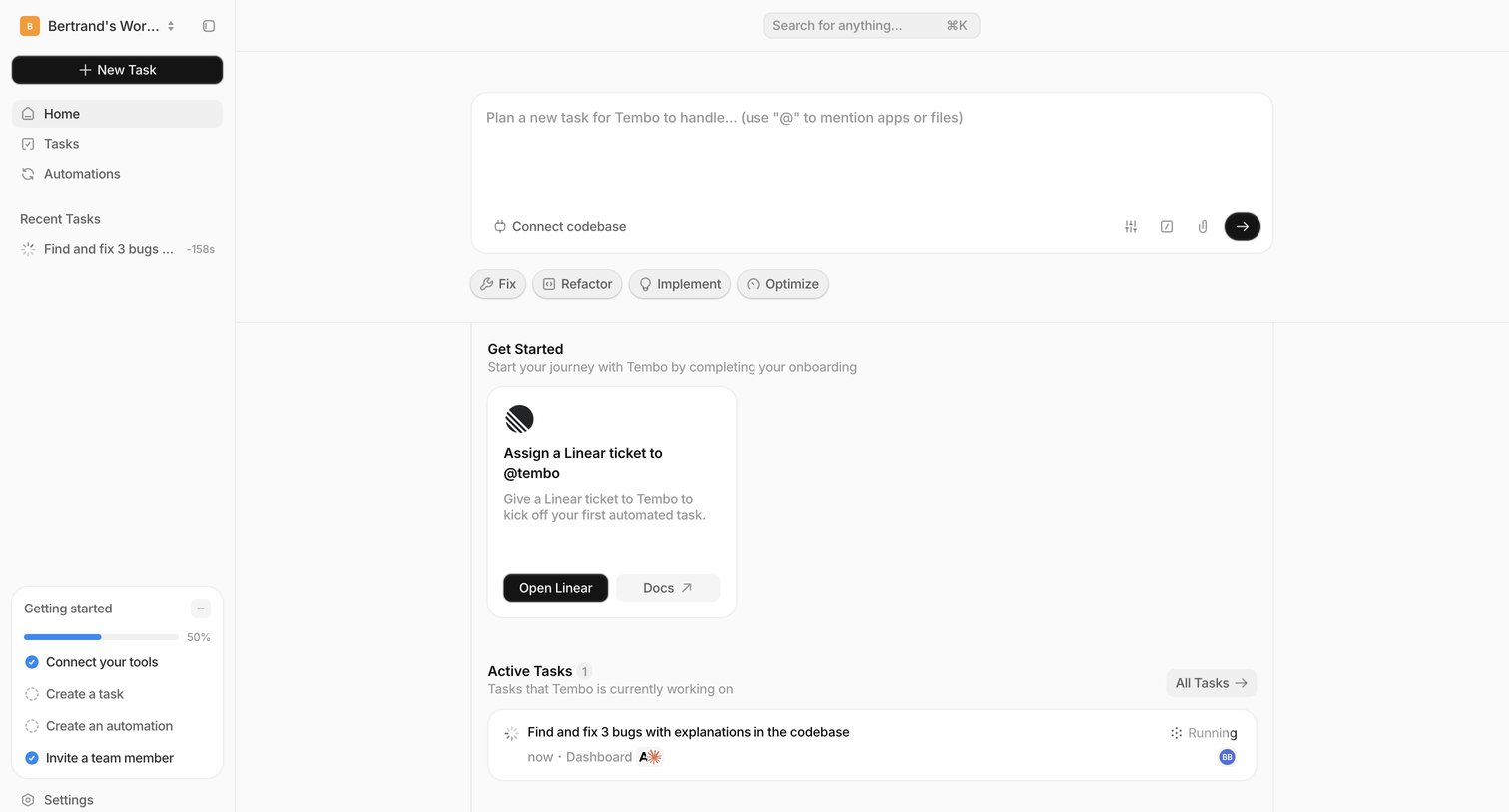Click 'Create an automation' checklist item
1509x812 pixels.
pyautogui.click(x=109, y=726)
